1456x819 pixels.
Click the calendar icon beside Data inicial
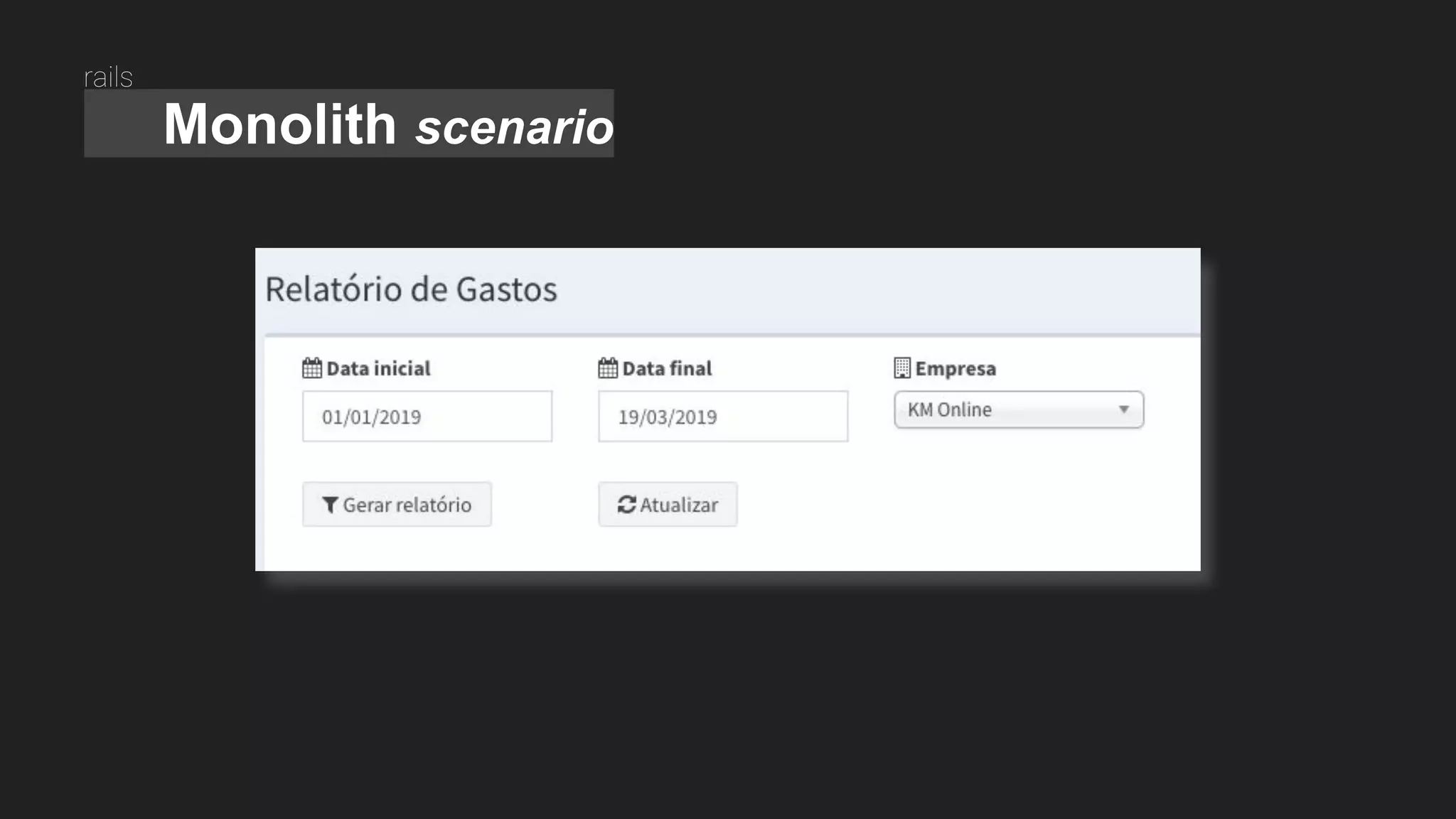click(311, 368)
